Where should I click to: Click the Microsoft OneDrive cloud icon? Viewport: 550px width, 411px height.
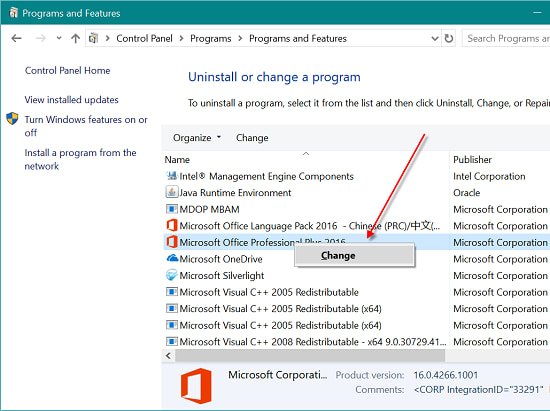click(172, 258)
